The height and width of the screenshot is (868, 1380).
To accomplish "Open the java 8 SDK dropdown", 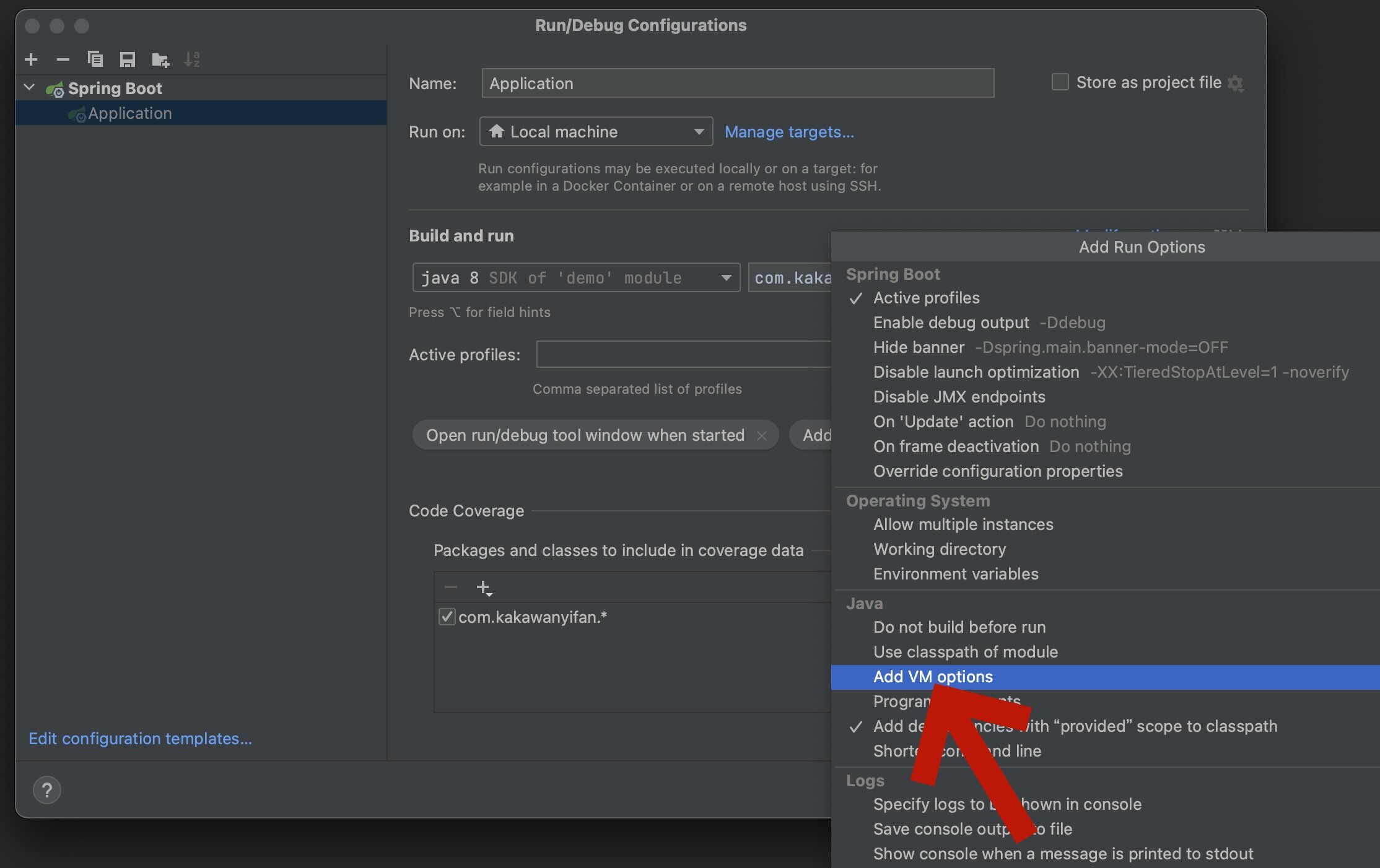I will click(x=576, y=277).
